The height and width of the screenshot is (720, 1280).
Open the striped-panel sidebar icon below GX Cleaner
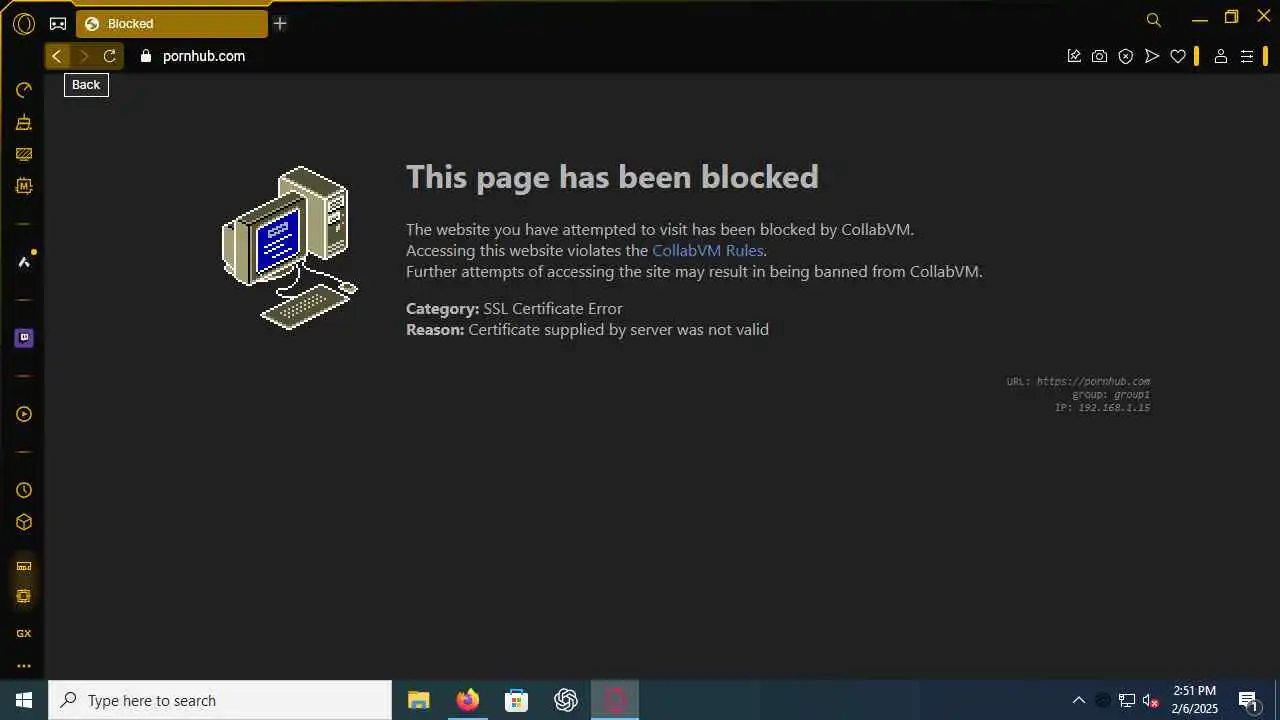click(x=24, y=154)
